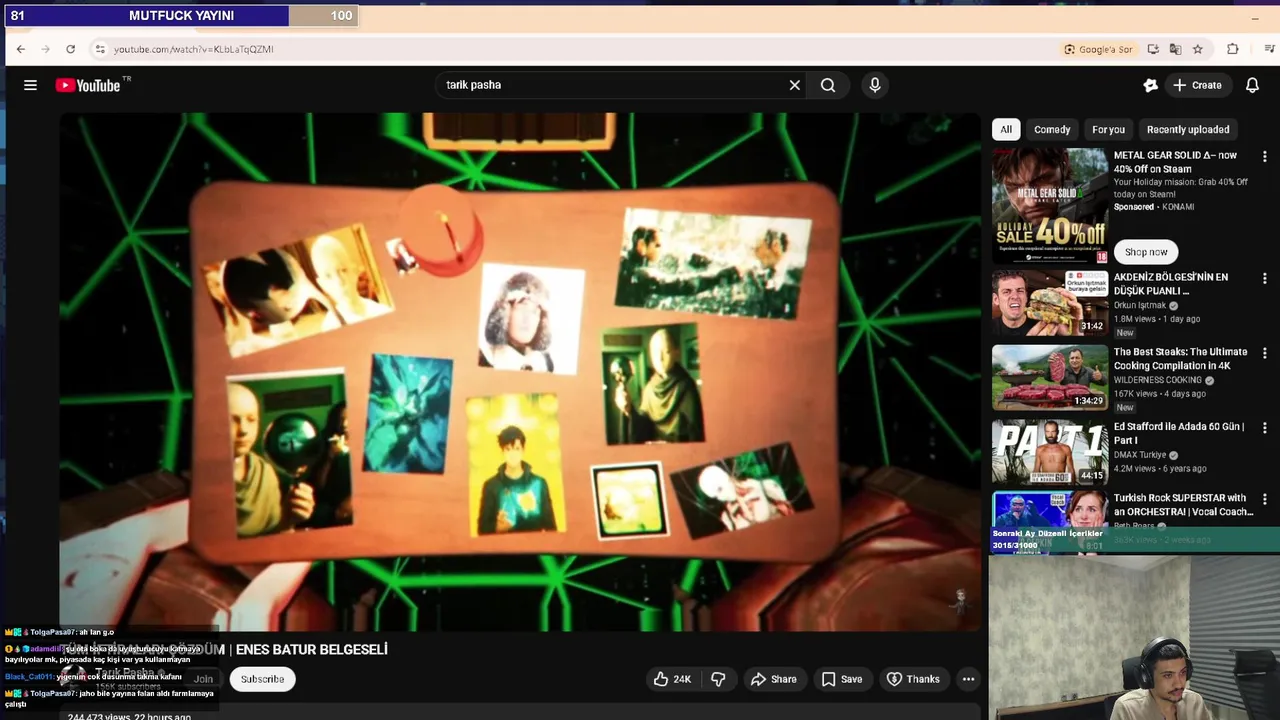The height and width of the screenshot is (720, 1280).
Task: Select the Comedy filter chip
Action: 1052,129
